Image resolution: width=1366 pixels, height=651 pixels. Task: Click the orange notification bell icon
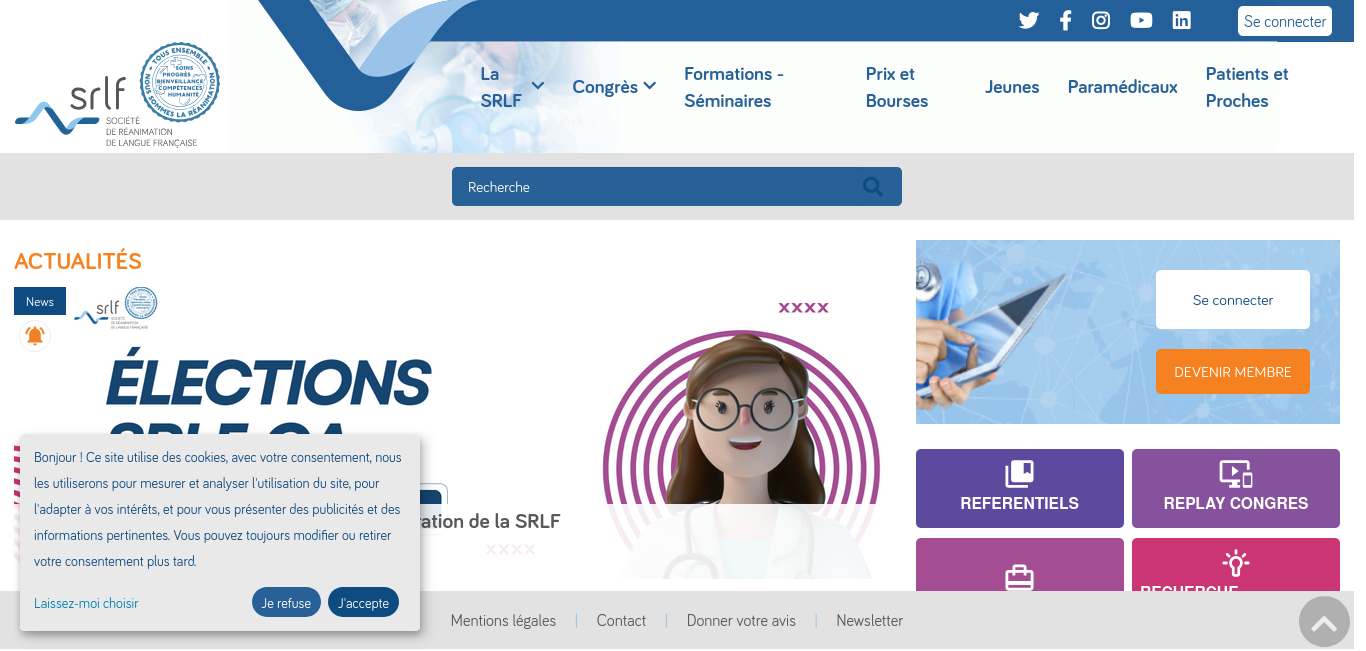pyautogui.click(x=35, y=336)
